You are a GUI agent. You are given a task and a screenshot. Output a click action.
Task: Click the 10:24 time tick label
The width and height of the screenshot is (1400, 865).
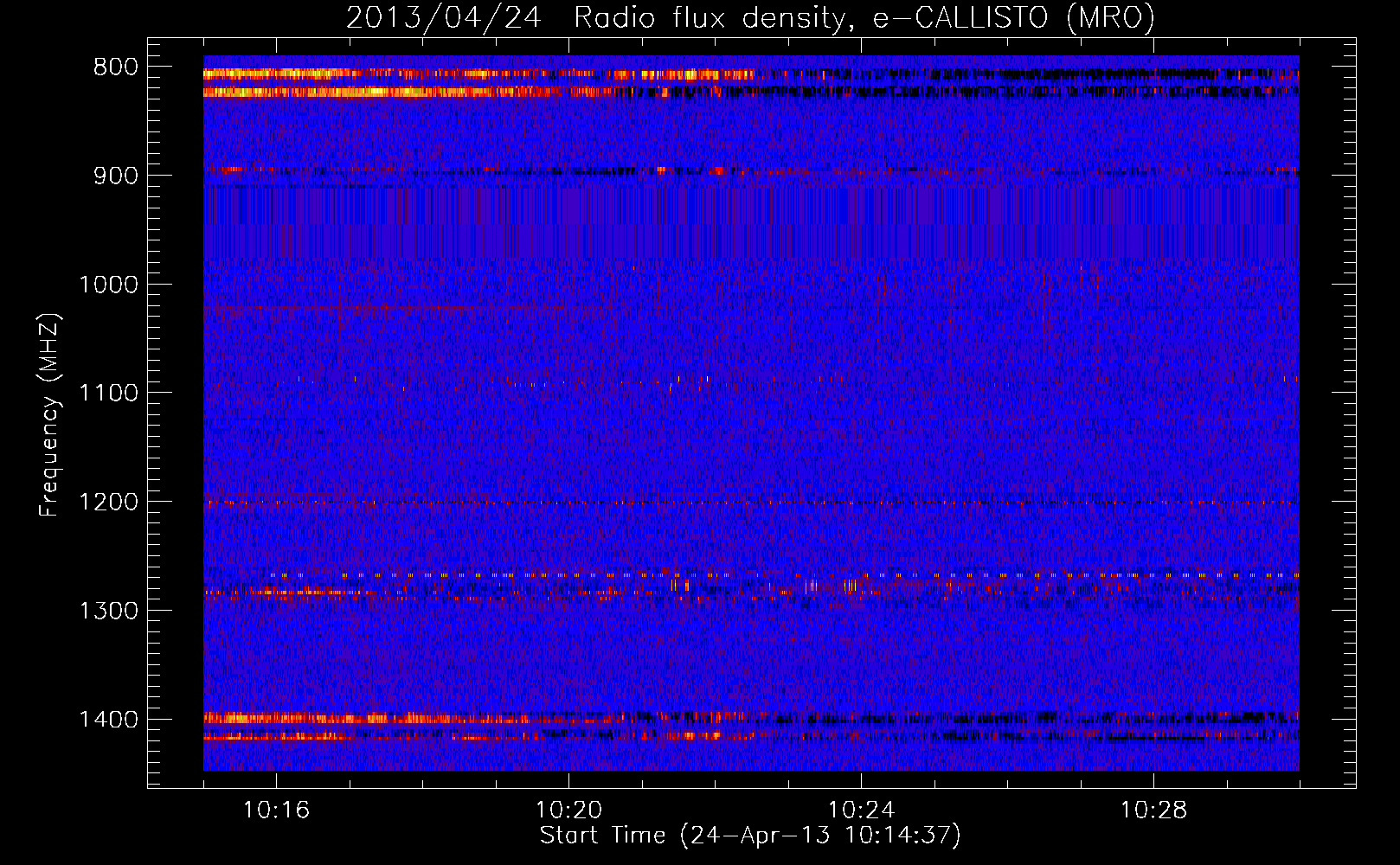pos(861,811)
